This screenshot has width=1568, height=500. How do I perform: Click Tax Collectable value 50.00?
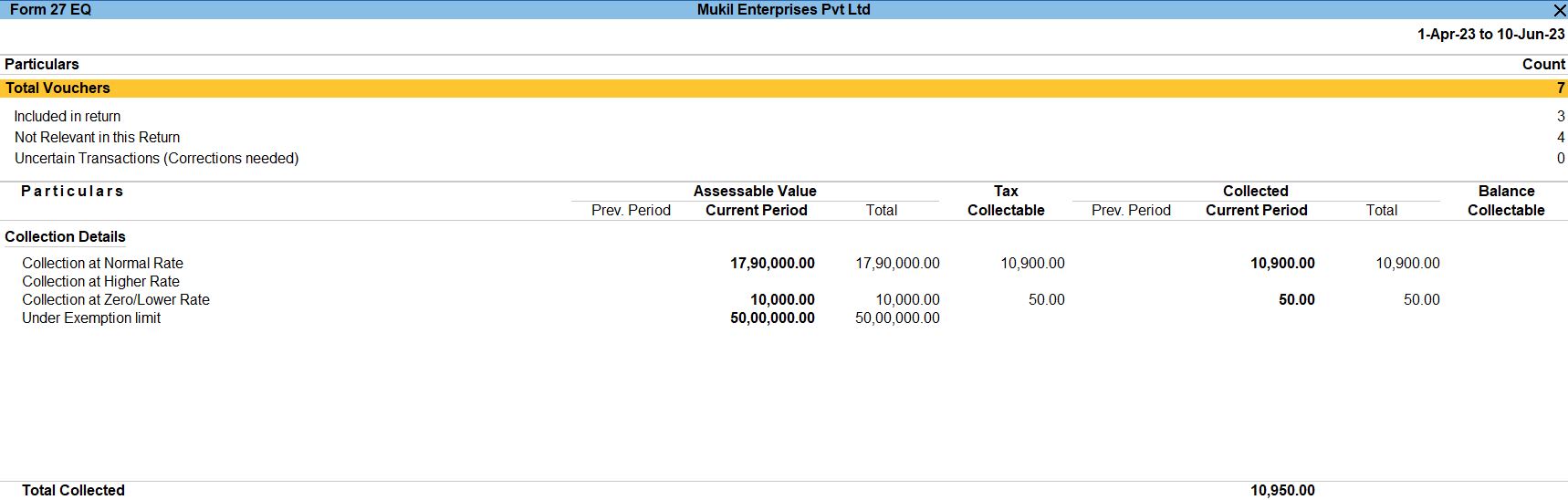coord(1046,299)
